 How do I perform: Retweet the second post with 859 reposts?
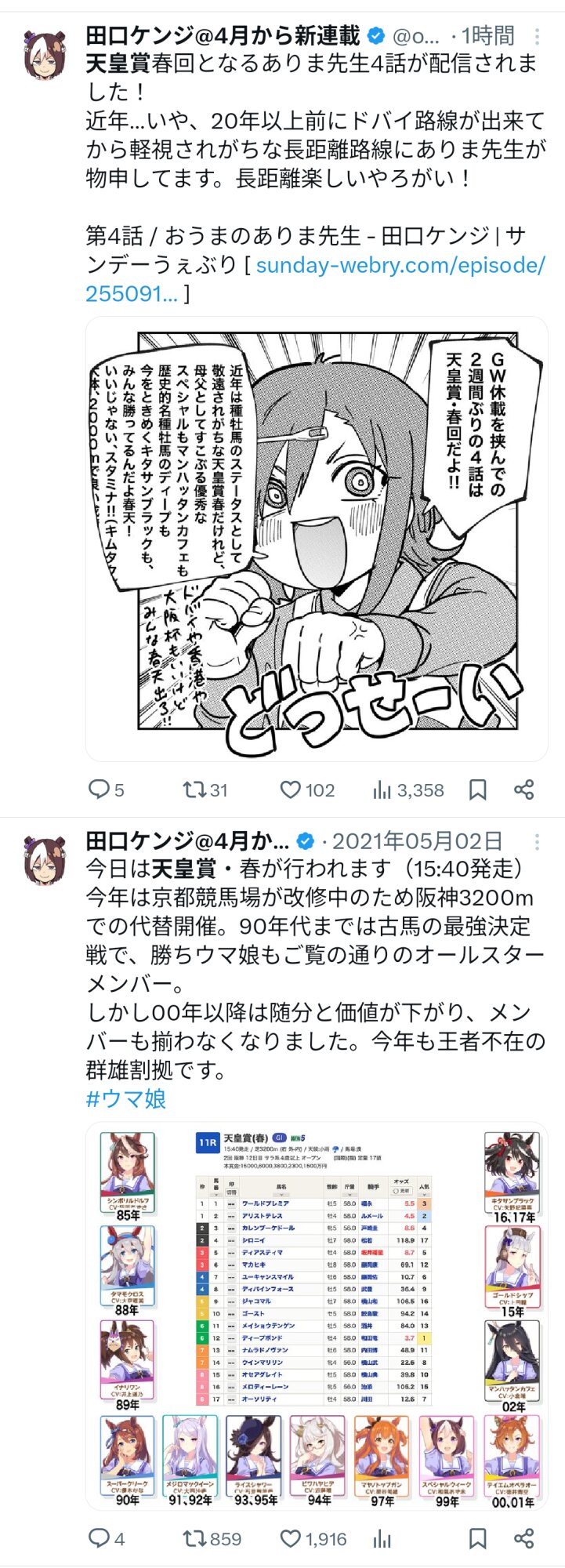[211, 1539]
